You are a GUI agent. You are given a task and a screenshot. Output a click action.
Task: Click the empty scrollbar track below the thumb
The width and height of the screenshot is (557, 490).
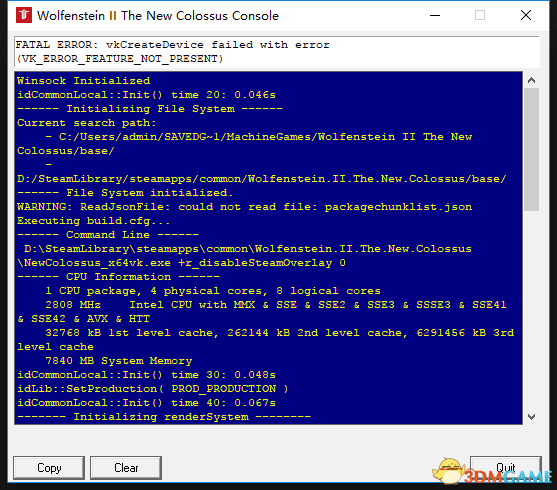click(531, 309)
